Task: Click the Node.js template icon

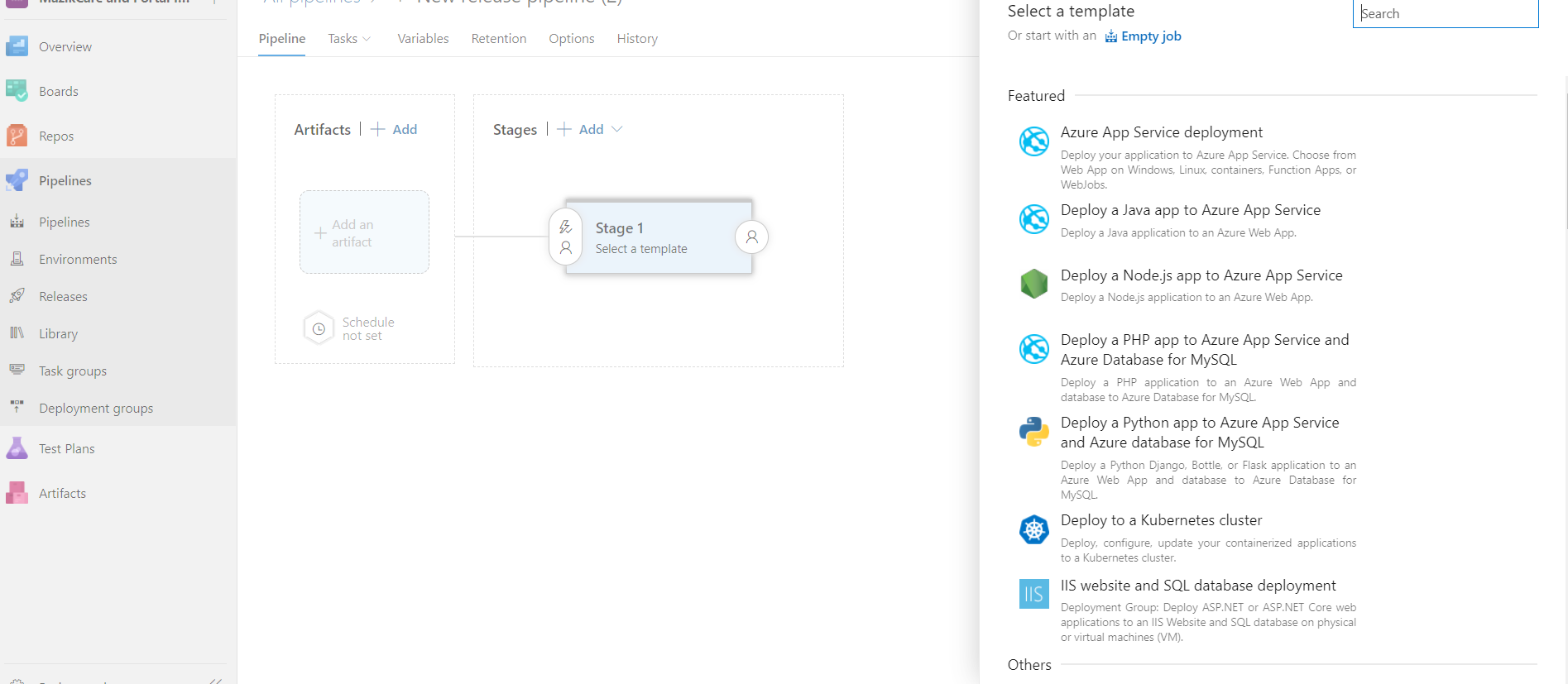Action: (1033, 284)
